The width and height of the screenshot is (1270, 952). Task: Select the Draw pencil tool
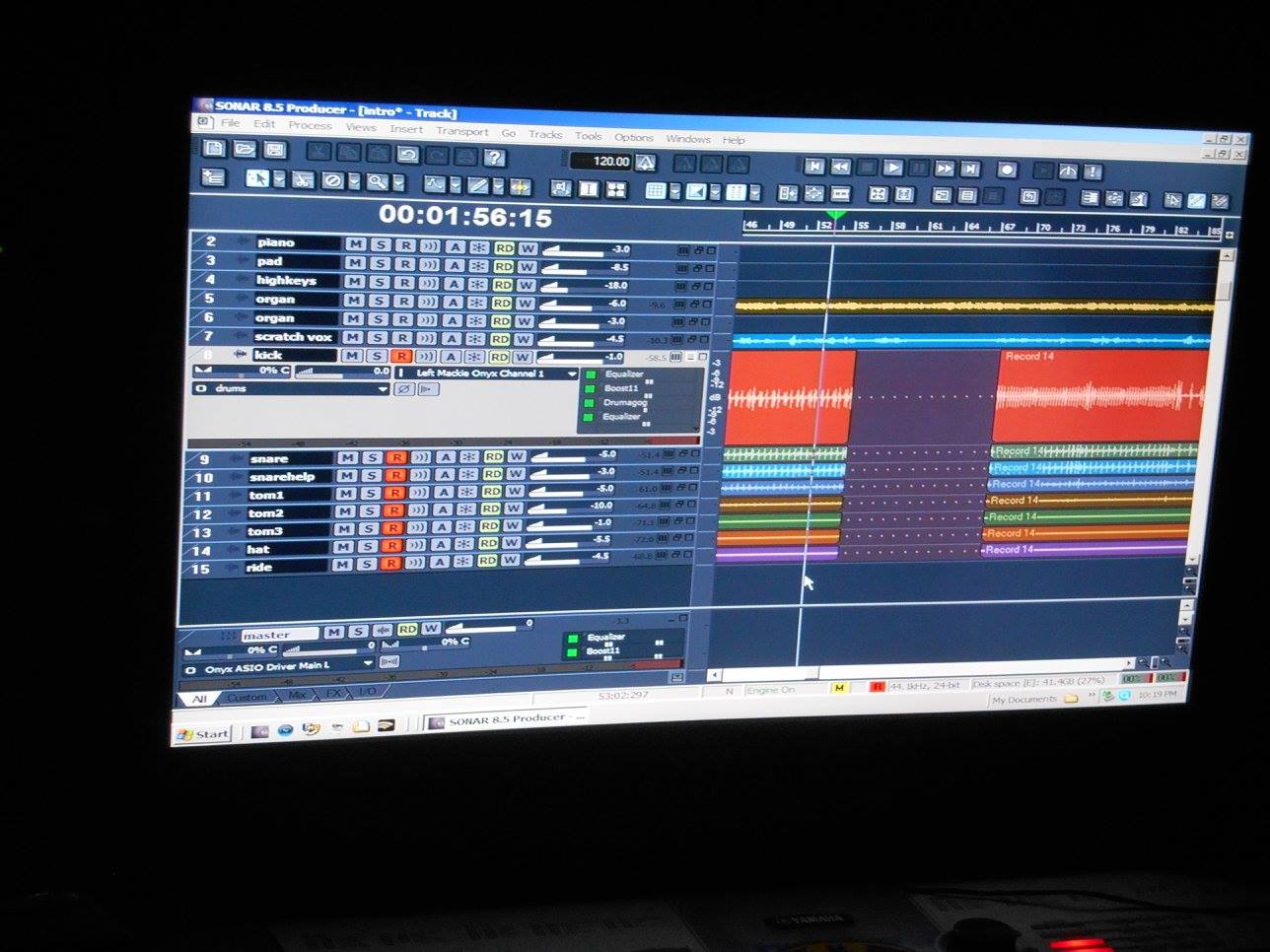point(478,184)
